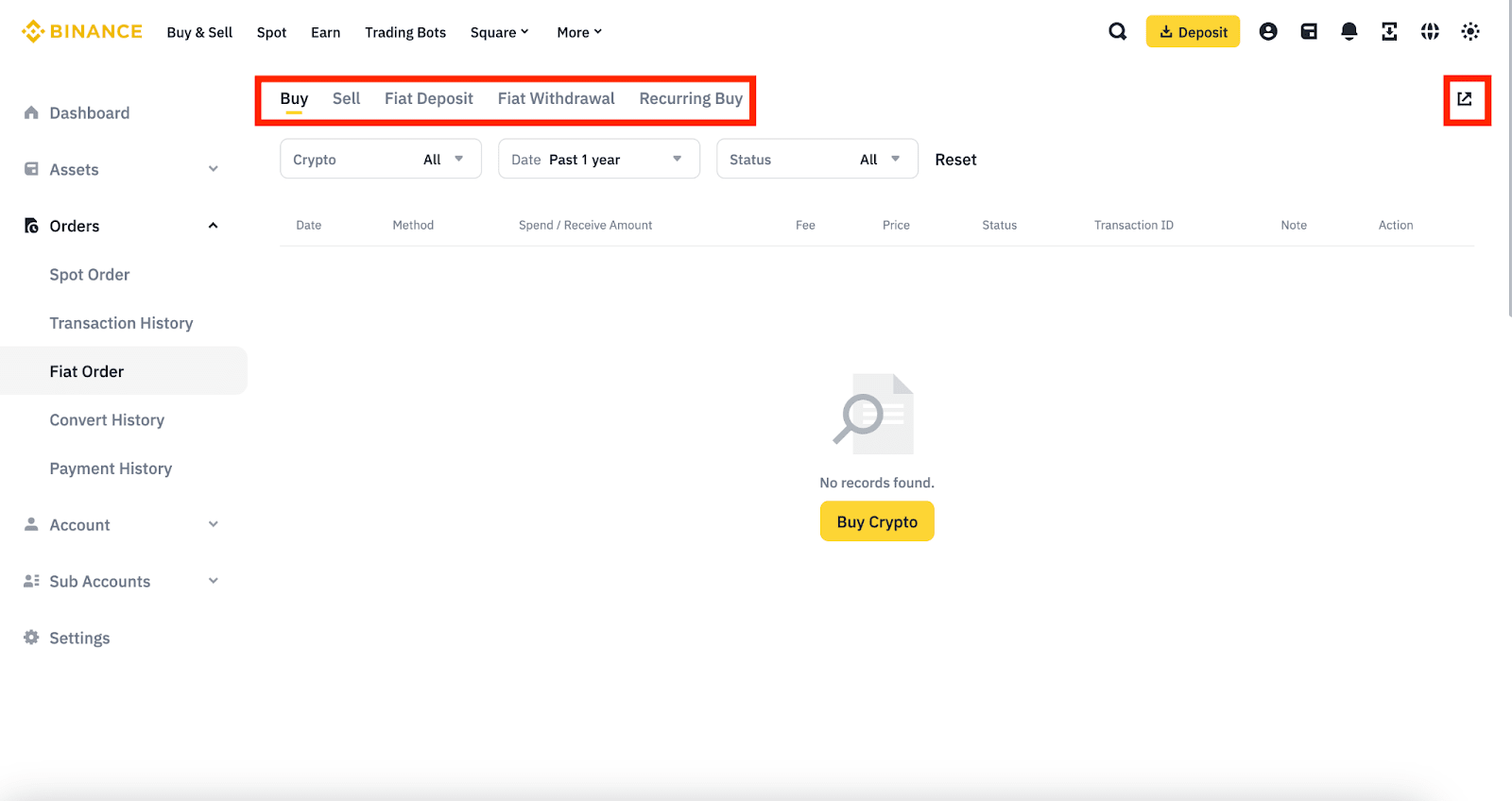The width and height of the screenshot is (1512, 801).
Task: Open the Square menu dropdown
Action: tap(500, 32)
